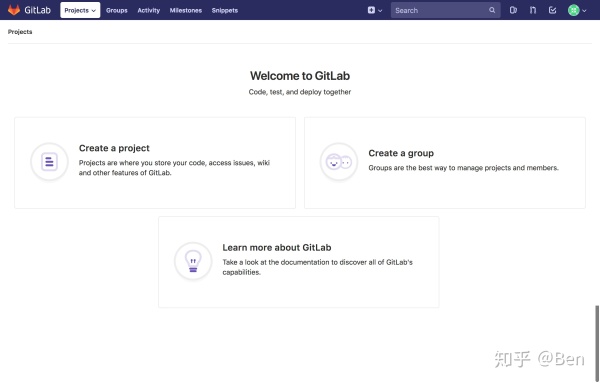Open the Projects dropdown menu
Screen dimensions: 600x383
coord(80,10)
